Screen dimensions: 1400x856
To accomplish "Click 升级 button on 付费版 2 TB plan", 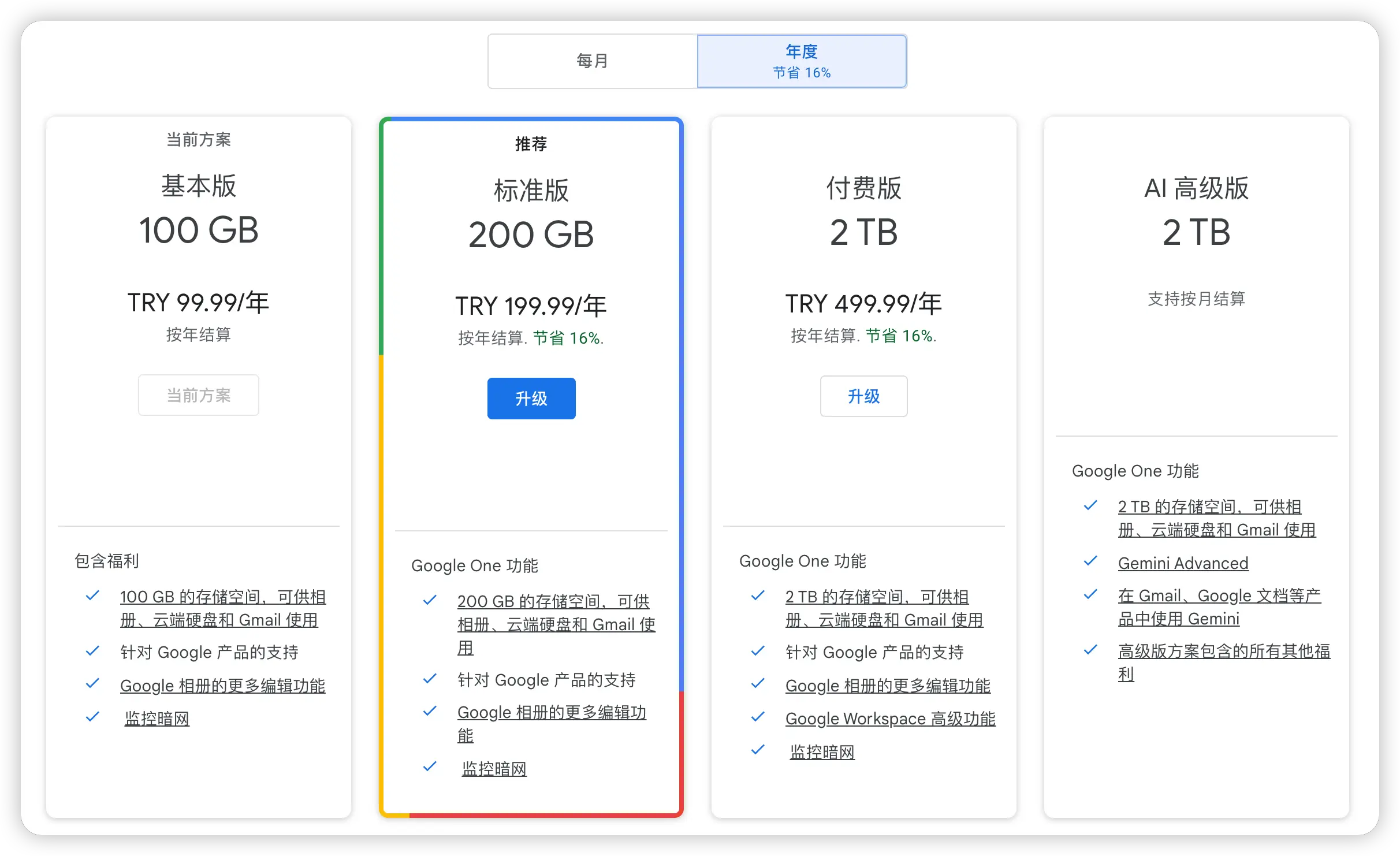I will pyautogui.click(x=864, y=396).
